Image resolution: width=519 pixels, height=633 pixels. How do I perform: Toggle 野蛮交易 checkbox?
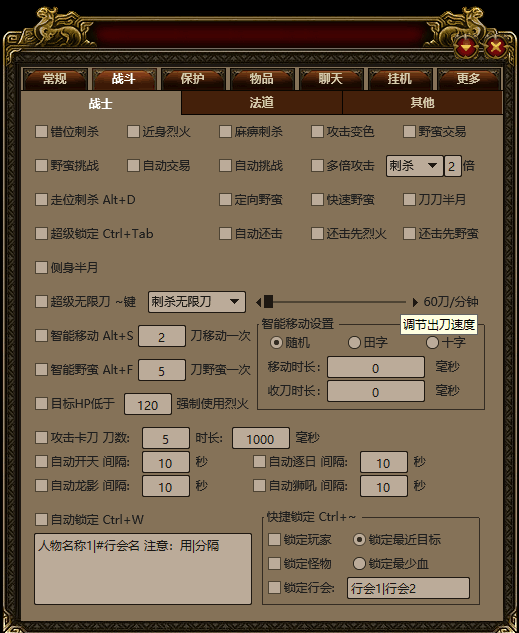(x=409, y=132)
